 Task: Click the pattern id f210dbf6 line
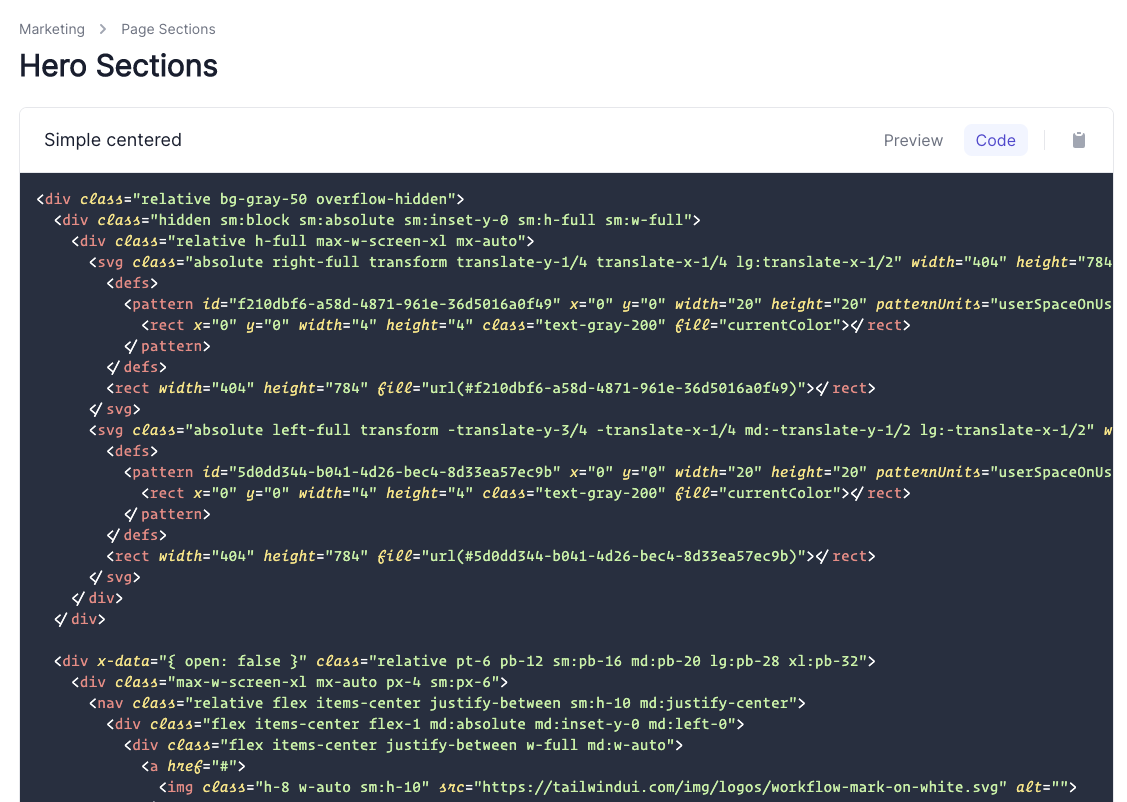pyautogui.click(x=618, y=304)
